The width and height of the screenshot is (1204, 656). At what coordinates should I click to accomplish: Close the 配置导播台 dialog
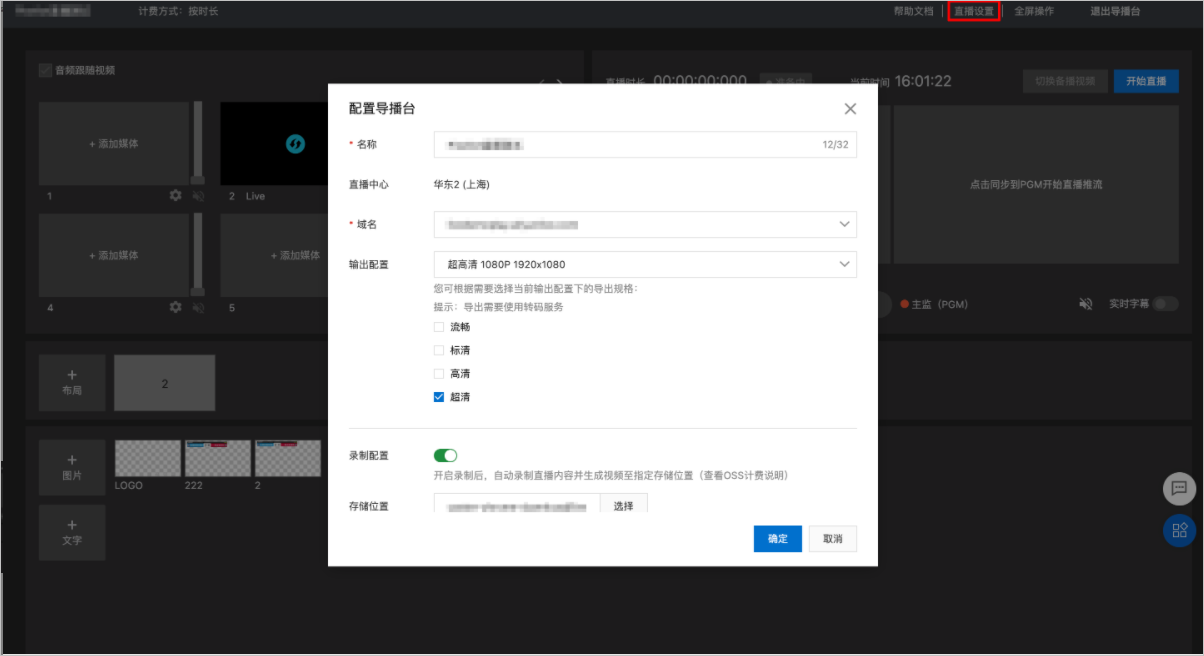pos(850,109)
